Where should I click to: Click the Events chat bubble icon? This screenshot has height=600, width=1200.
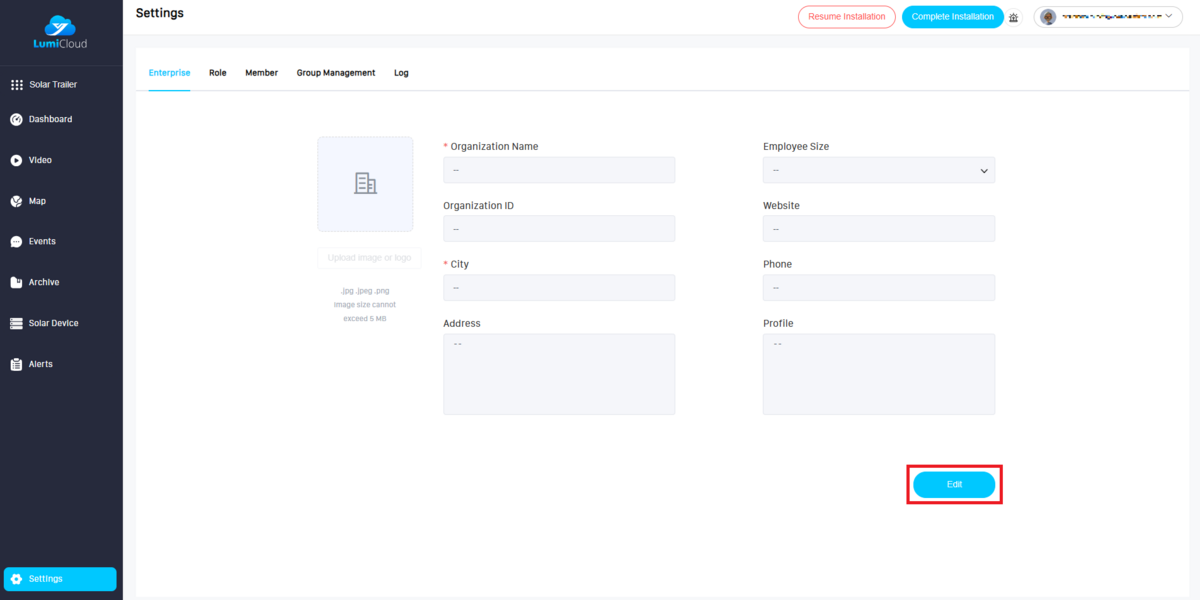pyautogui.click(x=16, y=242)
